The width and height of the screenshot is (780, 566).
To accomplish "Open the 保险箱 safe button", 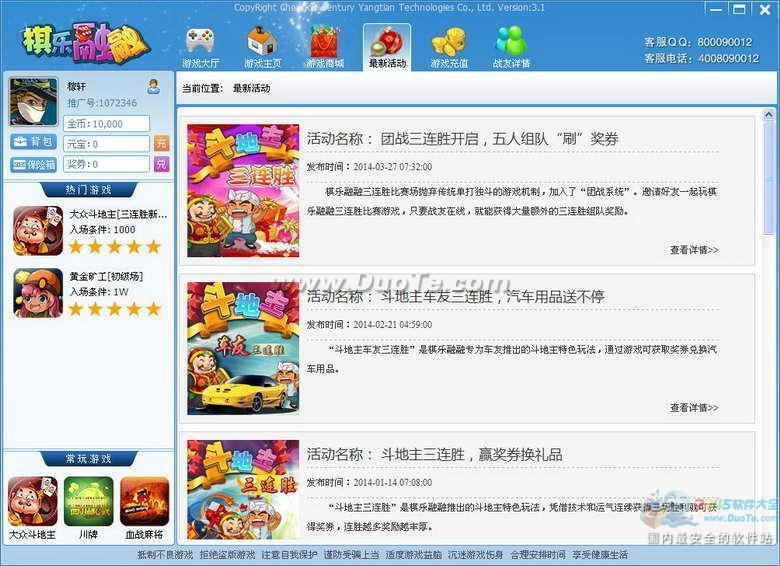I will [x=33, y=165].
